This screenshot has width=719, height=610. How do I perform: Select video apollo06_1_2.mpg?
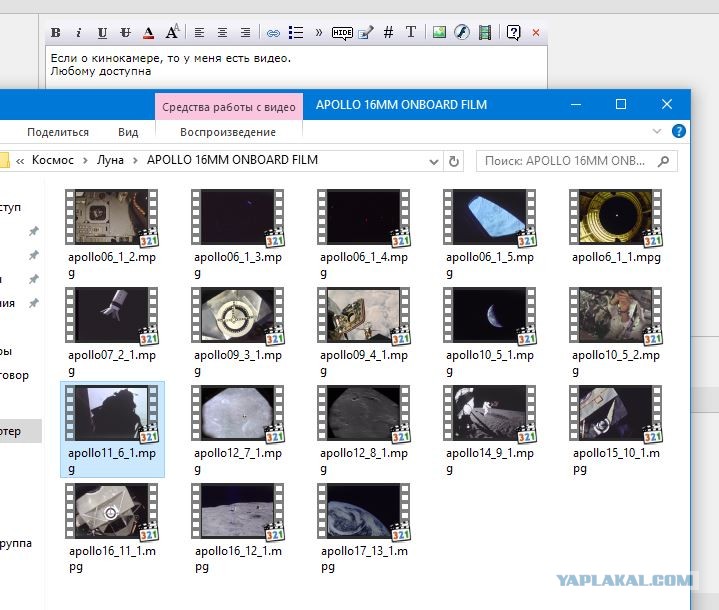[x=112, y=233]
